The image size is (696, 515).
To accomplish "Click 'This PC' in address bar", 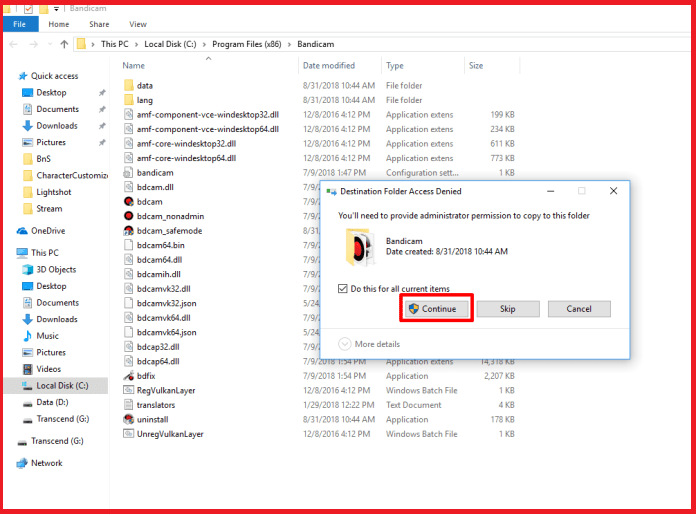I will [115, 44].
